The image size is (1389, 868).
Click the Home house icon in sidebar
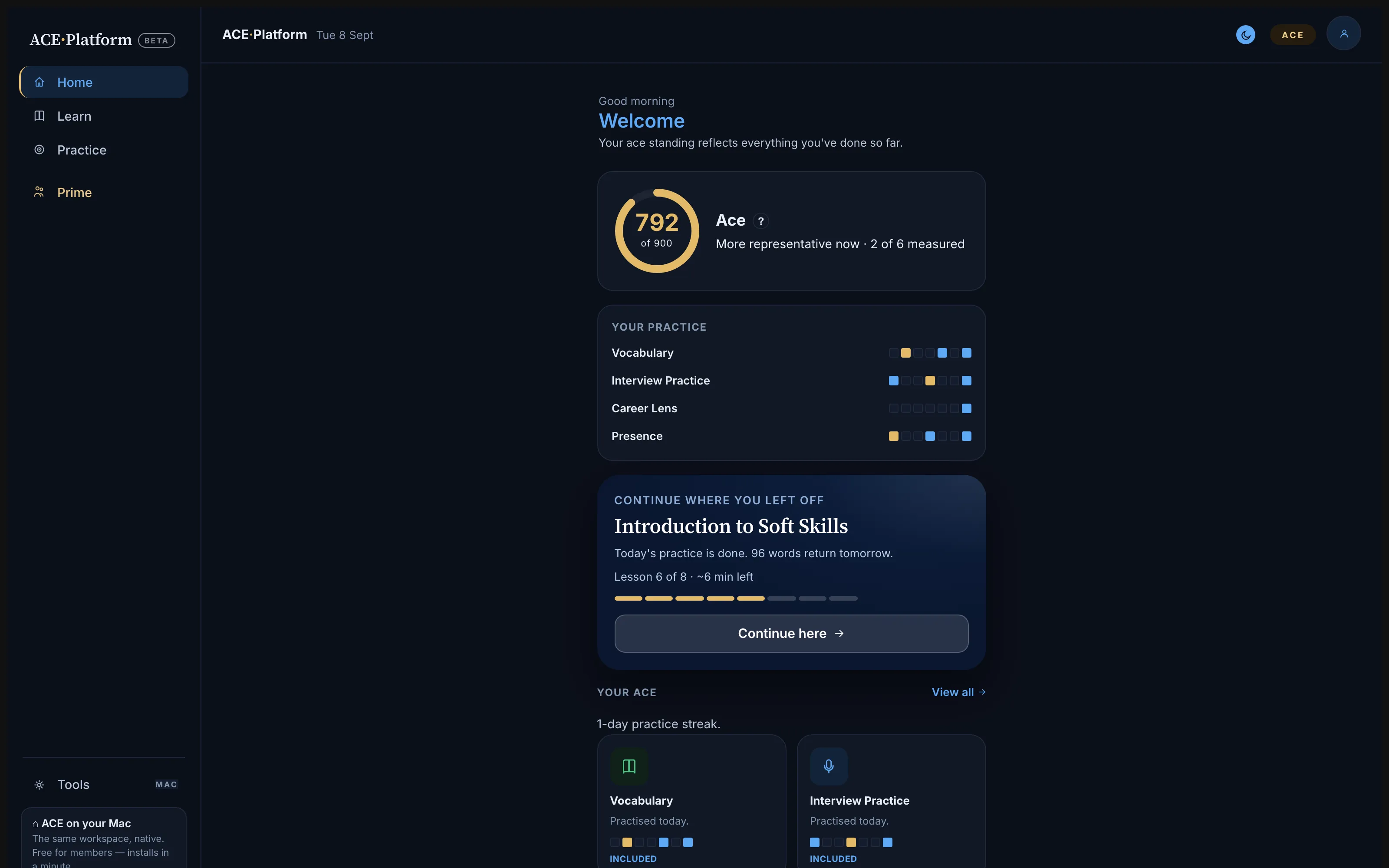coord(39,82)
